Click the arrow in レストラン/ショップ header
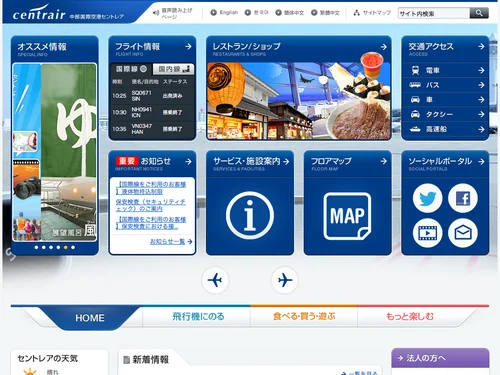Viewport: 500px width, 375px height. [384, 47]
